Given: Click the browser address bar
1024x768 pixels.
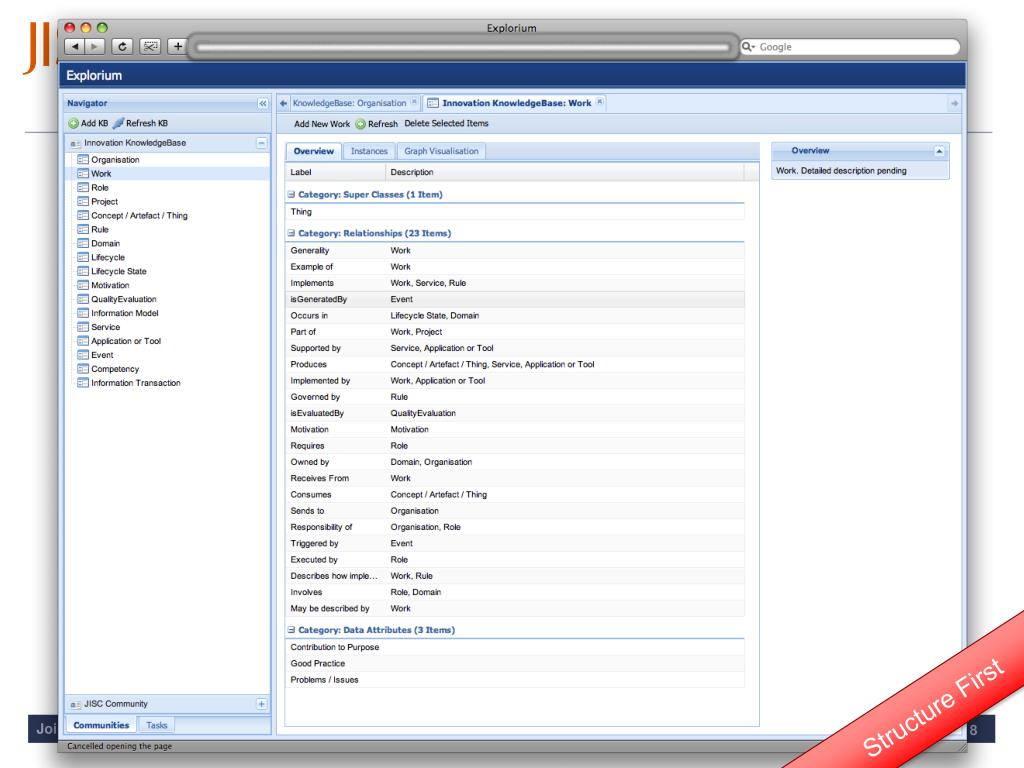Looking at the screenshot, I should 463,47.
